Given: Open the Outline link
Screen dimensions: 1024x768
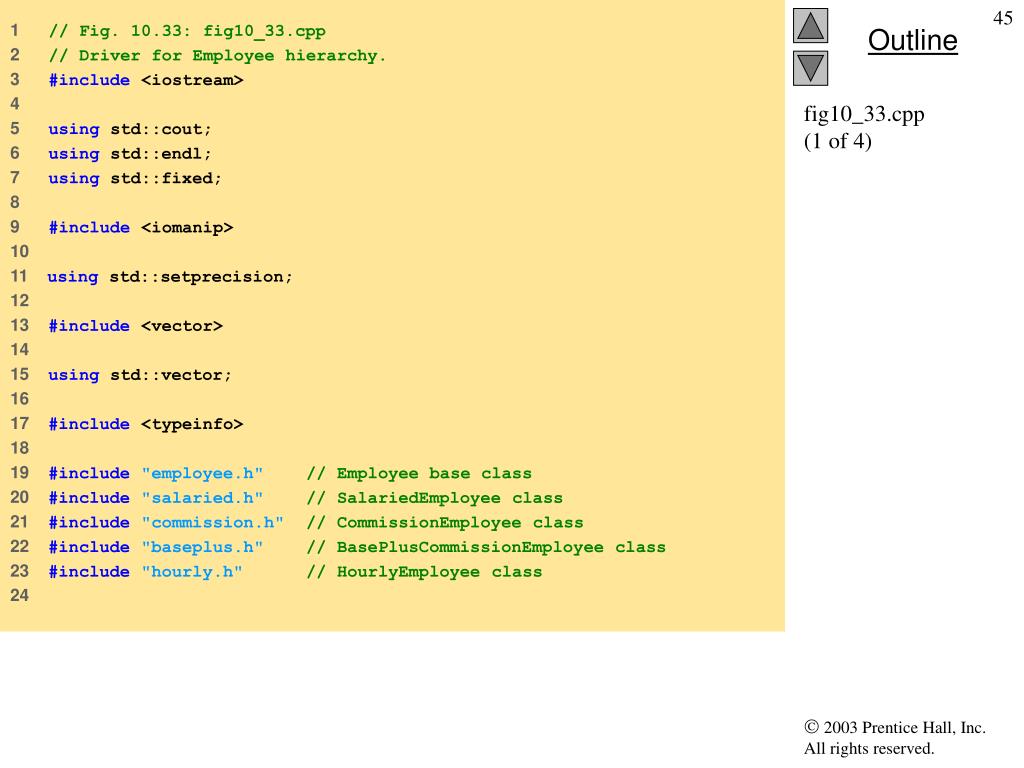Looking at the screenshot, I should tap(912, 40).
